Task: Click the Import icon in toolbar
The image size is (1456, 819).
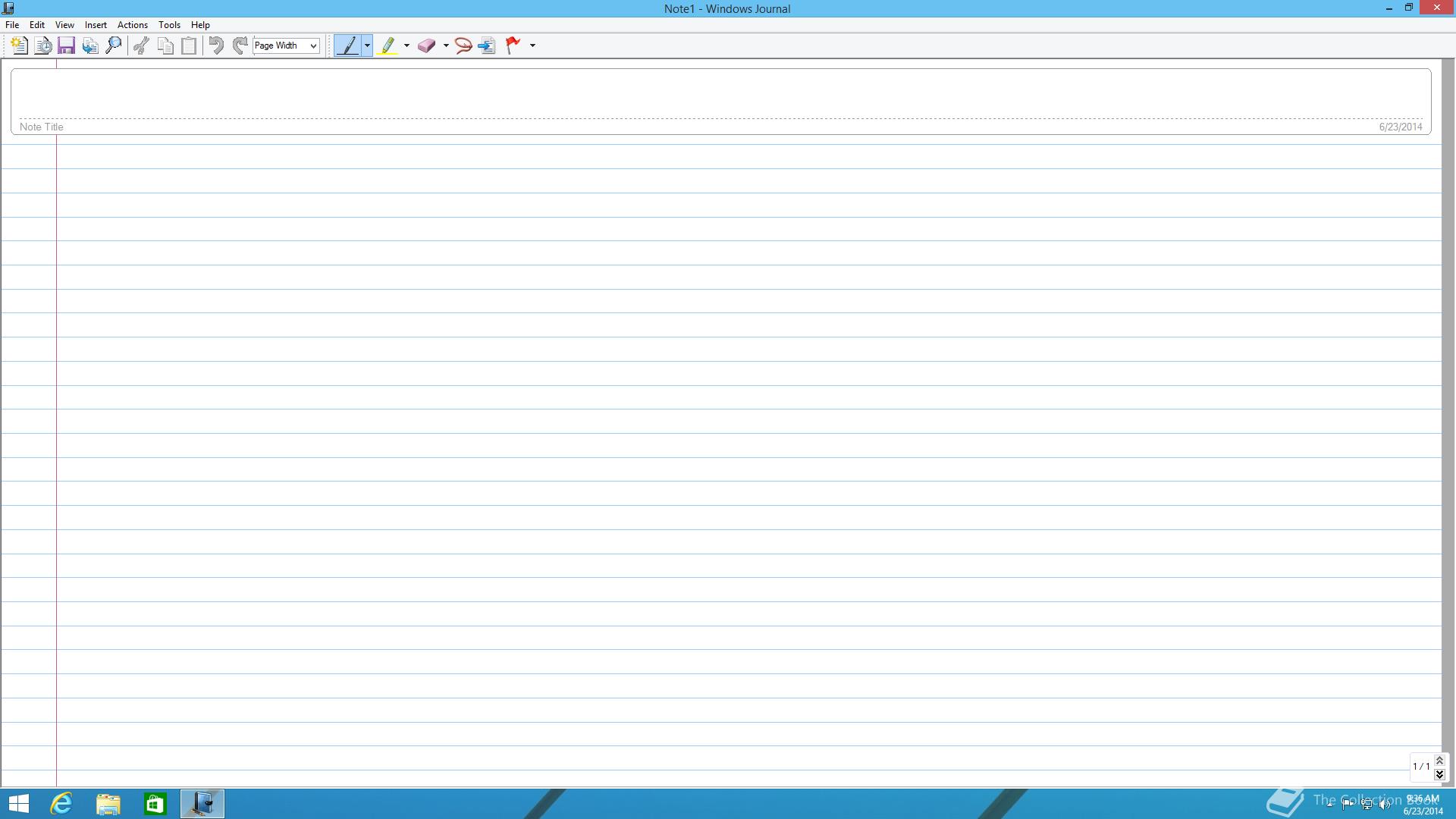Action: coord(90,45)
